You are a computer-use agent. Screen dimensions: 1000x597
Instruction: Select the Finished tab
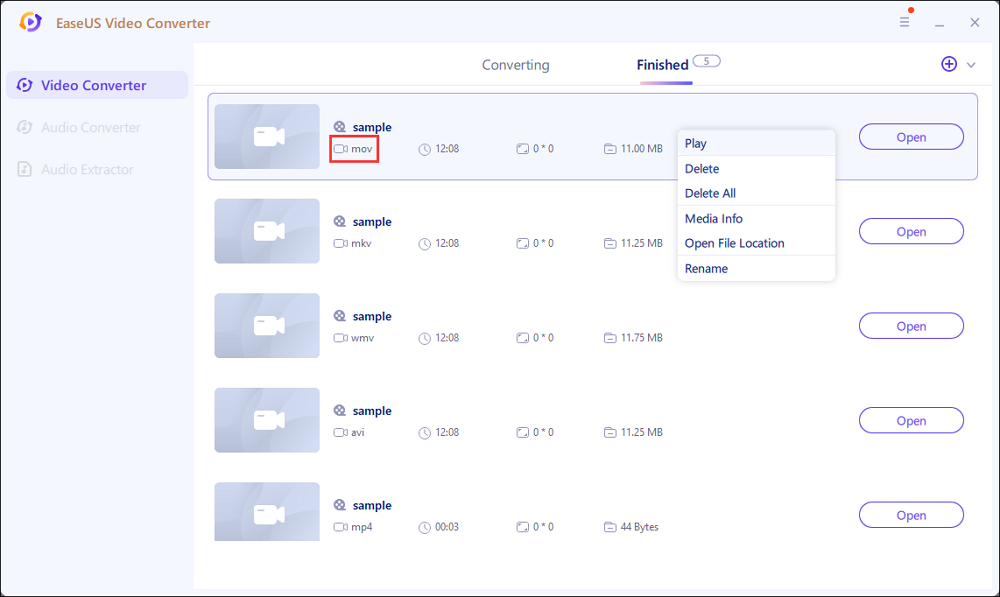pyautogui.click(x=662, y=65)
